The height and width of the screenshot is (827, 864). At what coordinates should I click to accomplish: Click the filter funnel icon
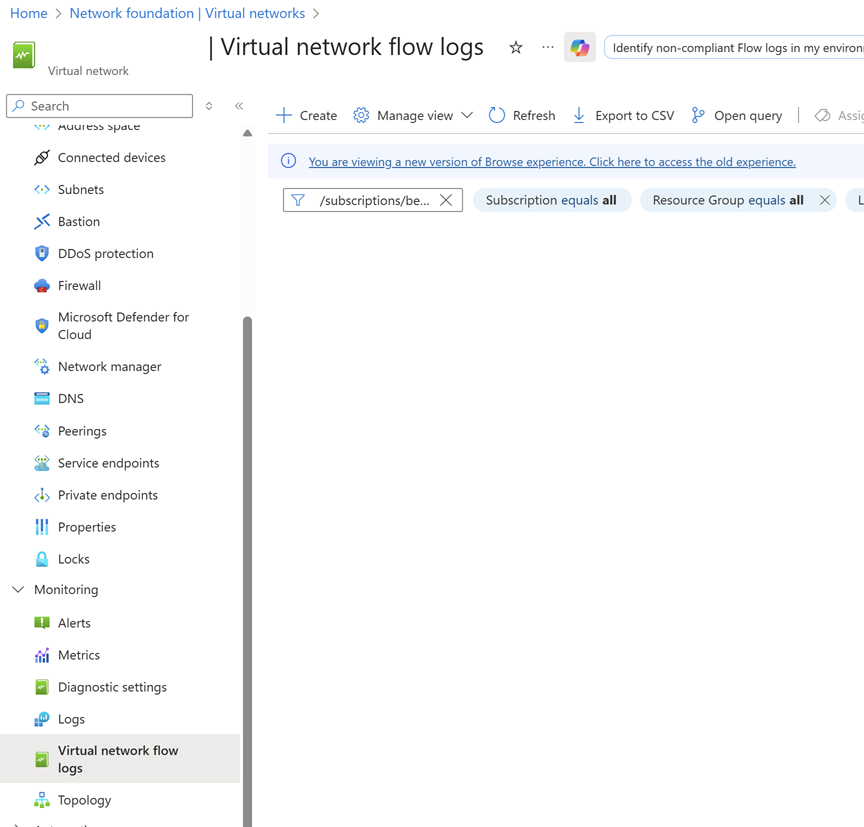(298, 200)
